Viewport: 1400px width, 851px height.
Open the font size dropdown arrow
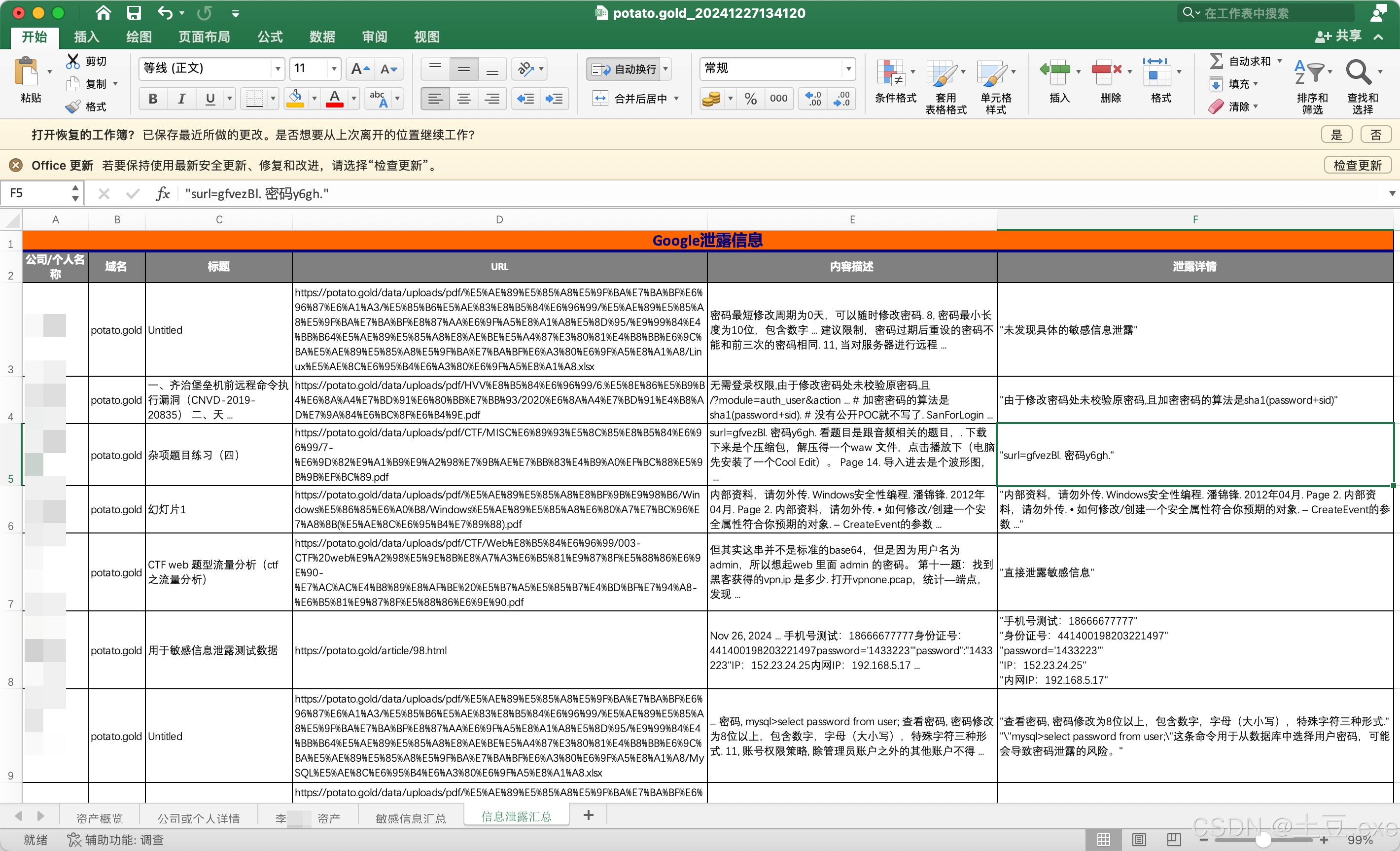334,69
